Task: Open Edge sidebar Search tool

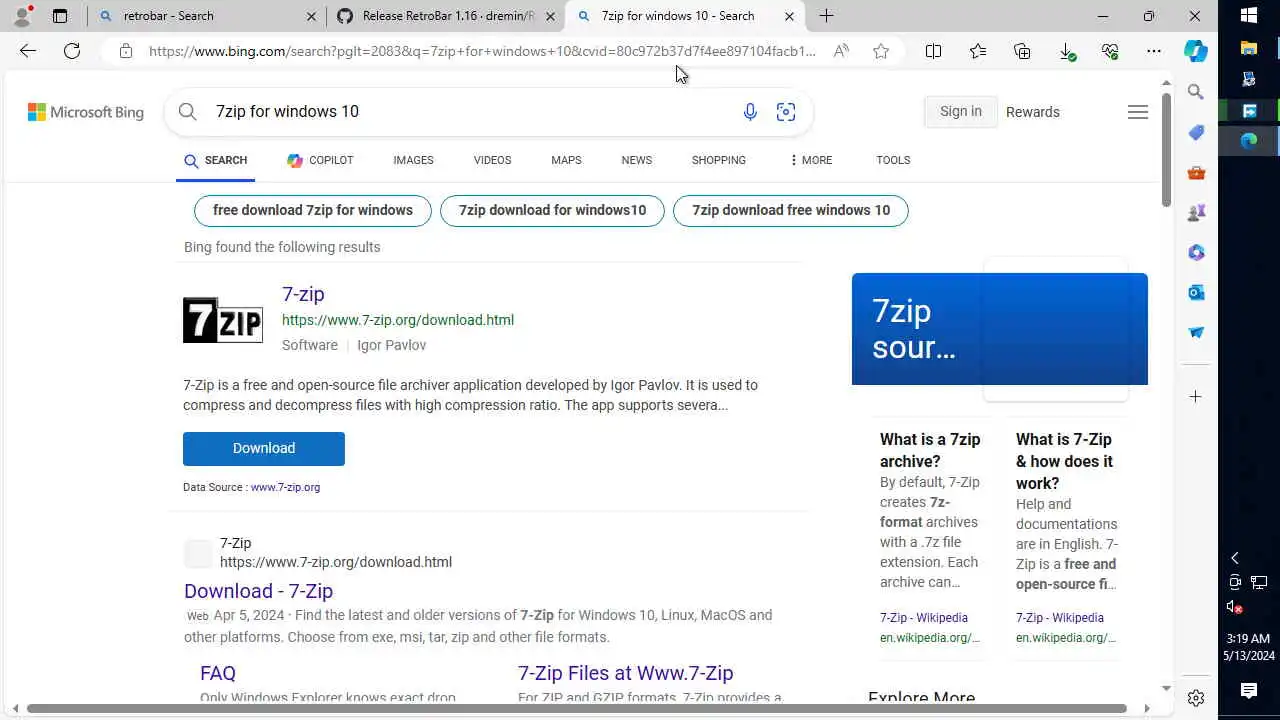Action: (1196, 92)
